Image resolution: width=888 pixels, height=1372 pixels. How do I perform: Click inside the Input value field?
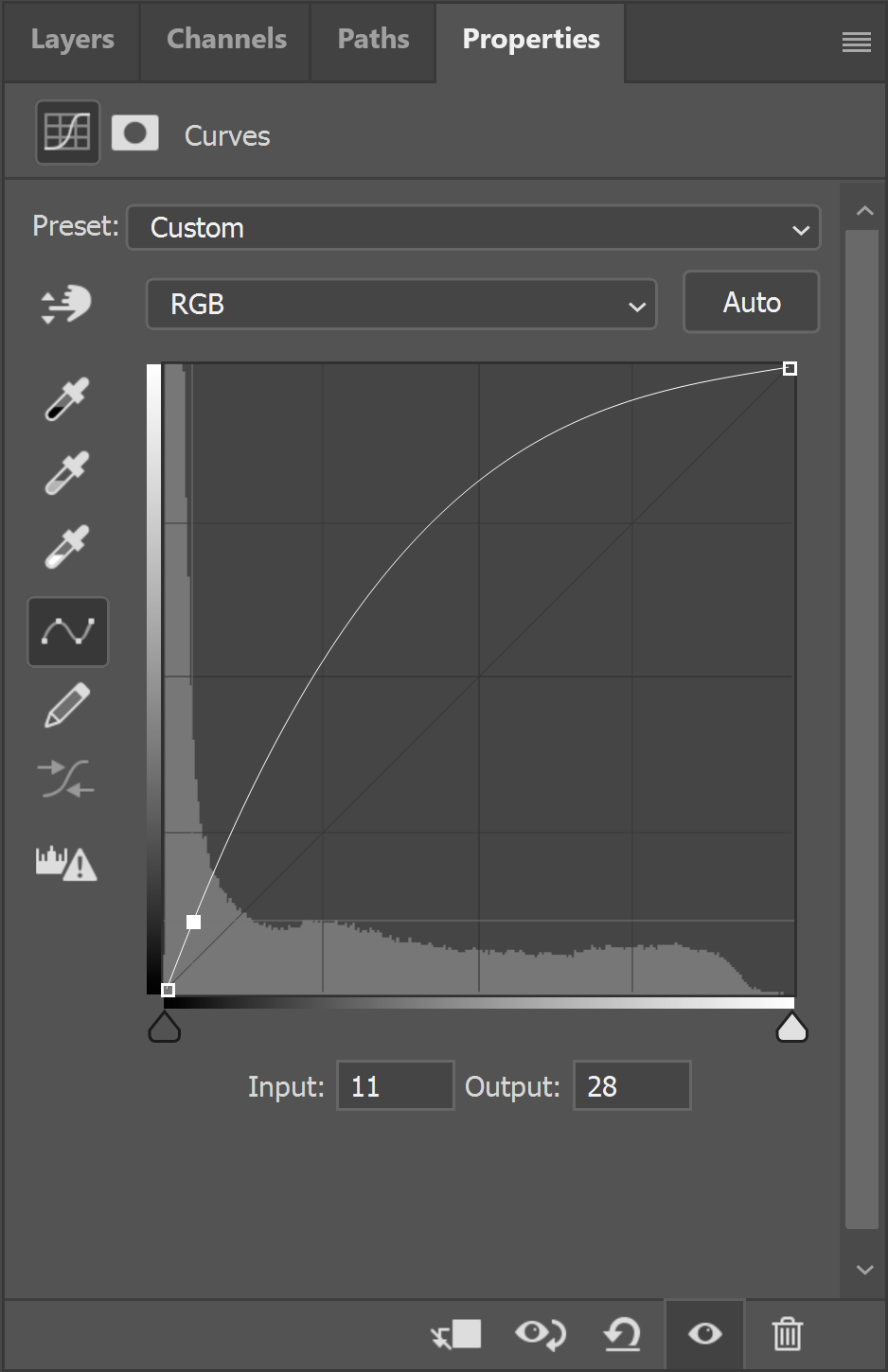395,1085
